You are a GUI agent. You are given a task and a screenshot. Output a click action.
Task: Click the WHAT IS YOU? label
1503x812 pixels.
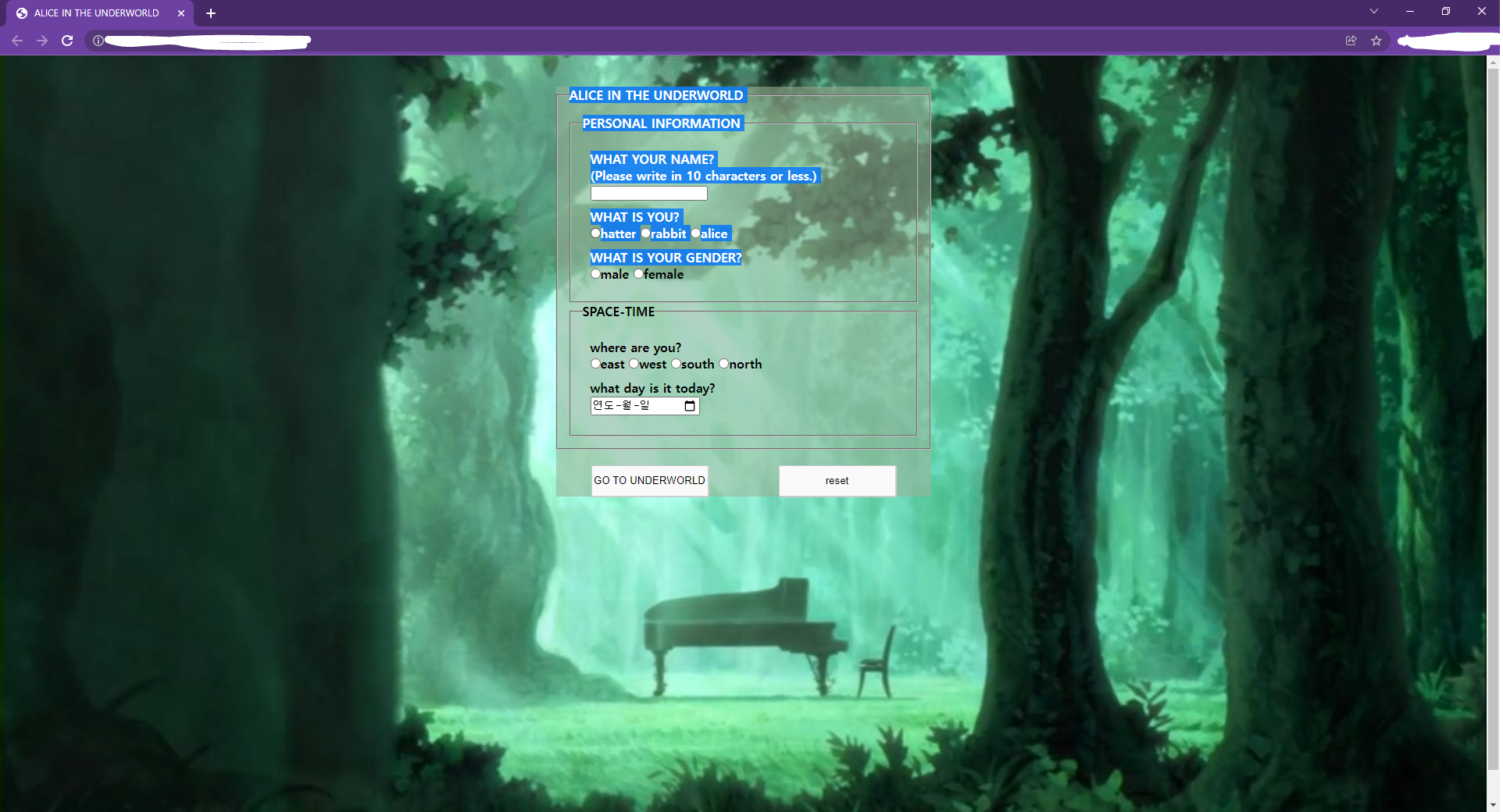click(635, 217)
